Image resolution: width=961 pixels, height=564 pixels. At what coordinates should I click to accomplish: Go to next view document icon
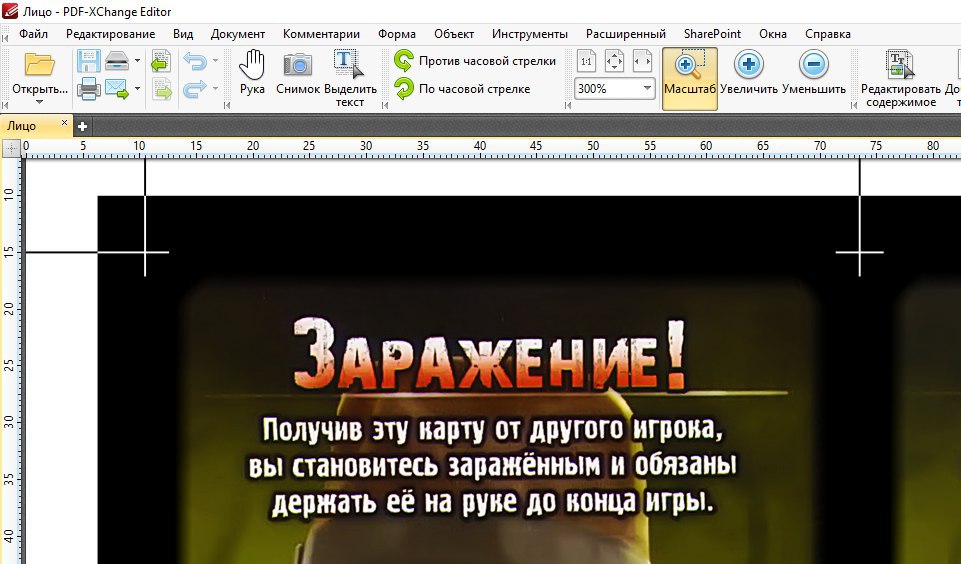point(161,89)
